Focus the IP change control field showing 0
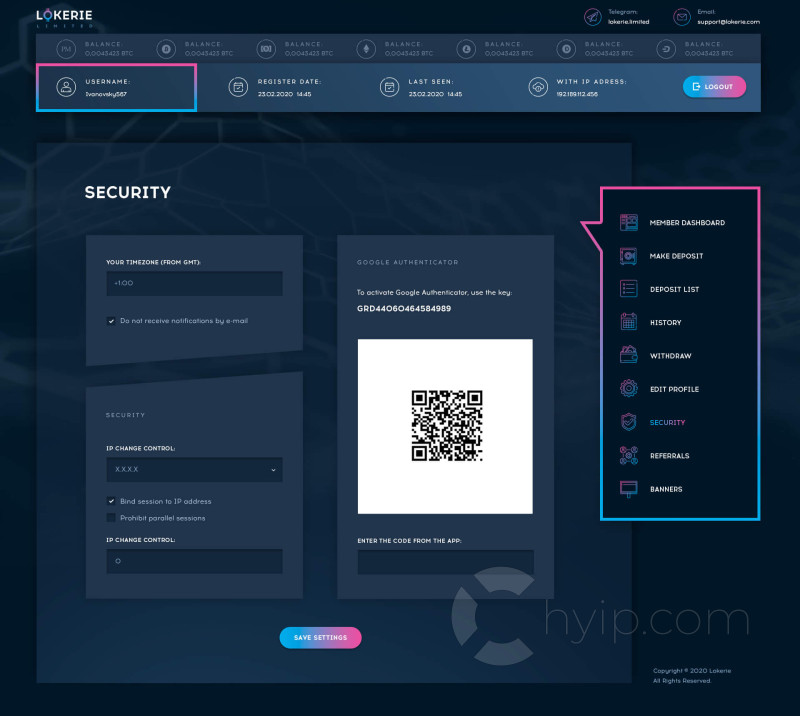800x716 pixels. [x=194, y=561]
